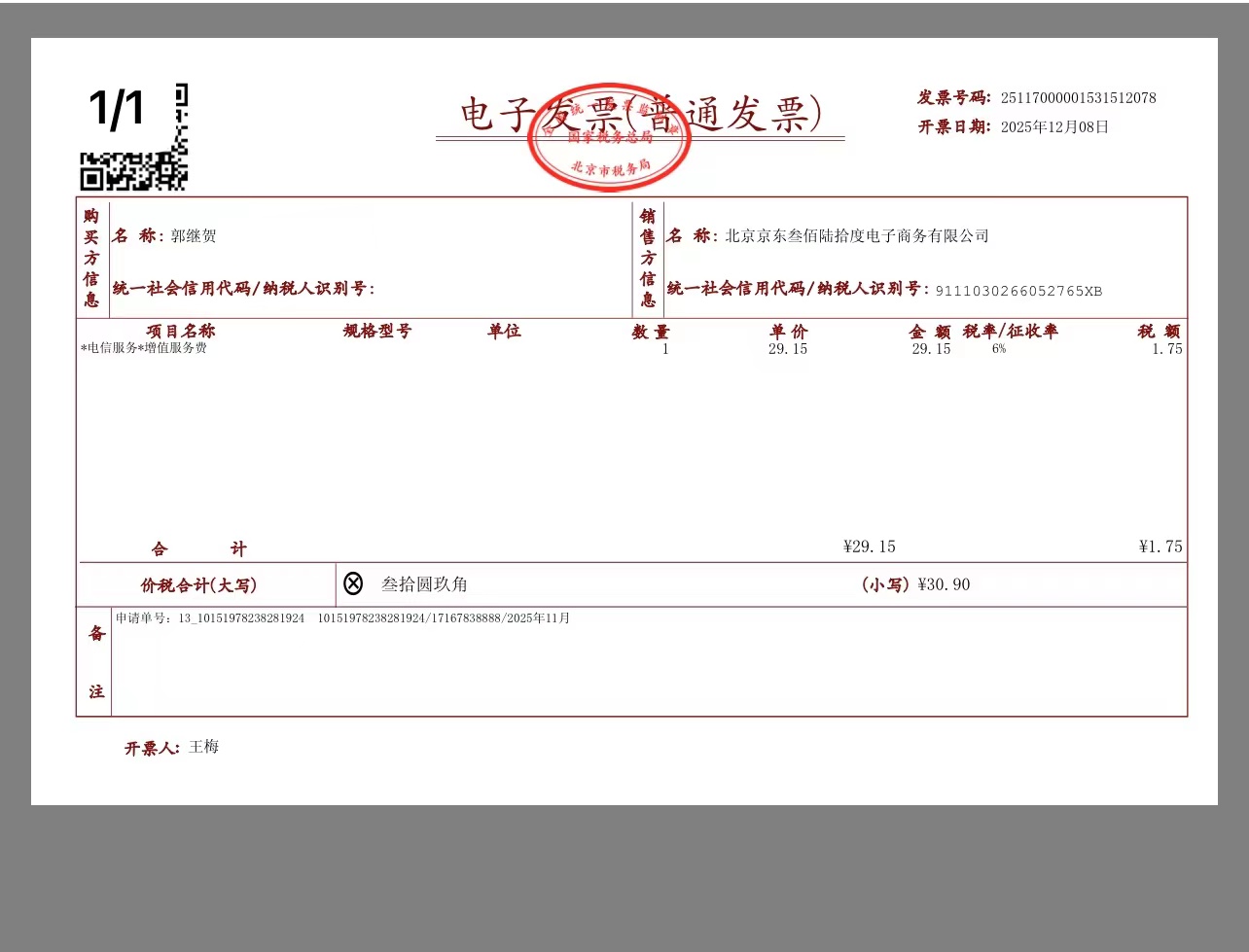Select the invoice number 25117000001531512078

(1078, 98)
